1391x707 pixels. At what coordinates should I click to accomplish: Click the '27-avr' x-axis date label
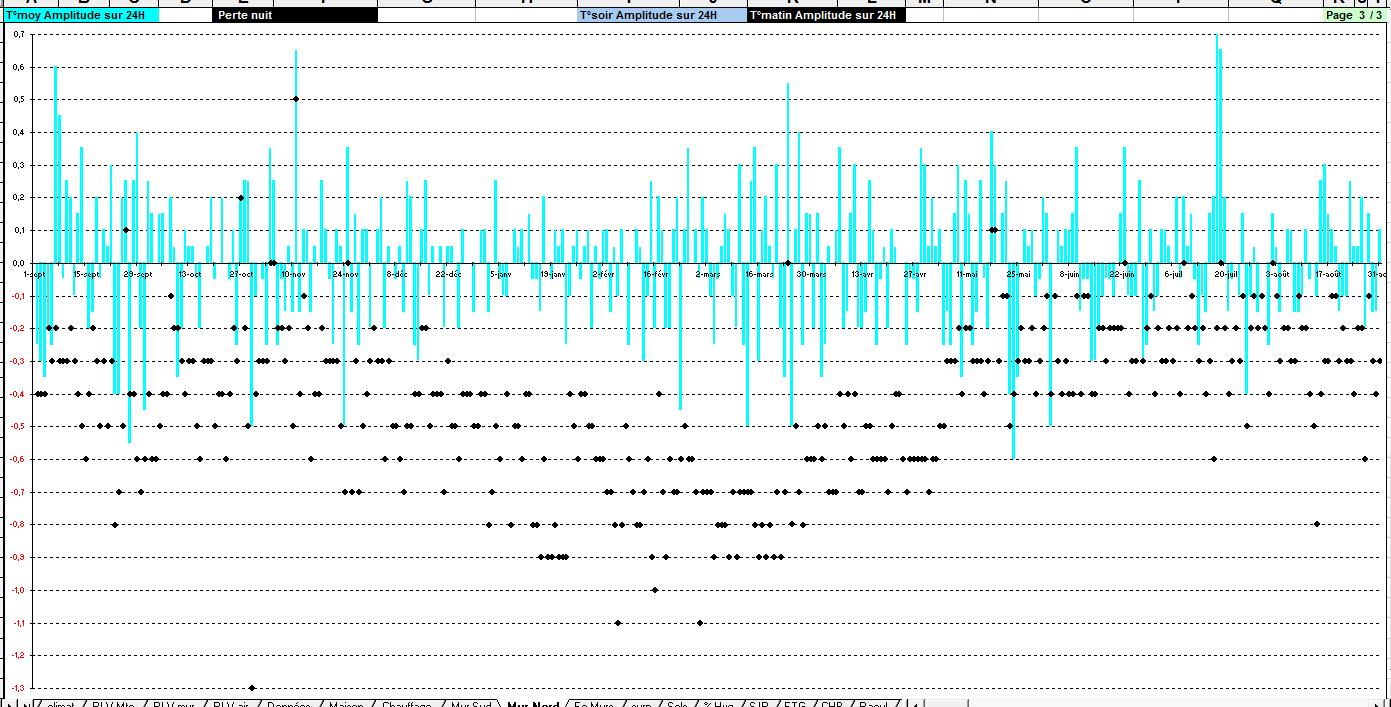915,273
